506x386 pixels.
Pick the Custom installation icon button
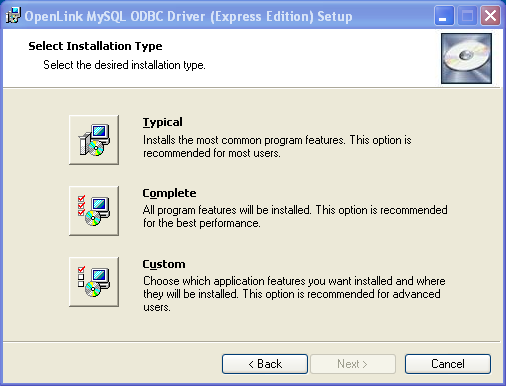pos(94,282)
